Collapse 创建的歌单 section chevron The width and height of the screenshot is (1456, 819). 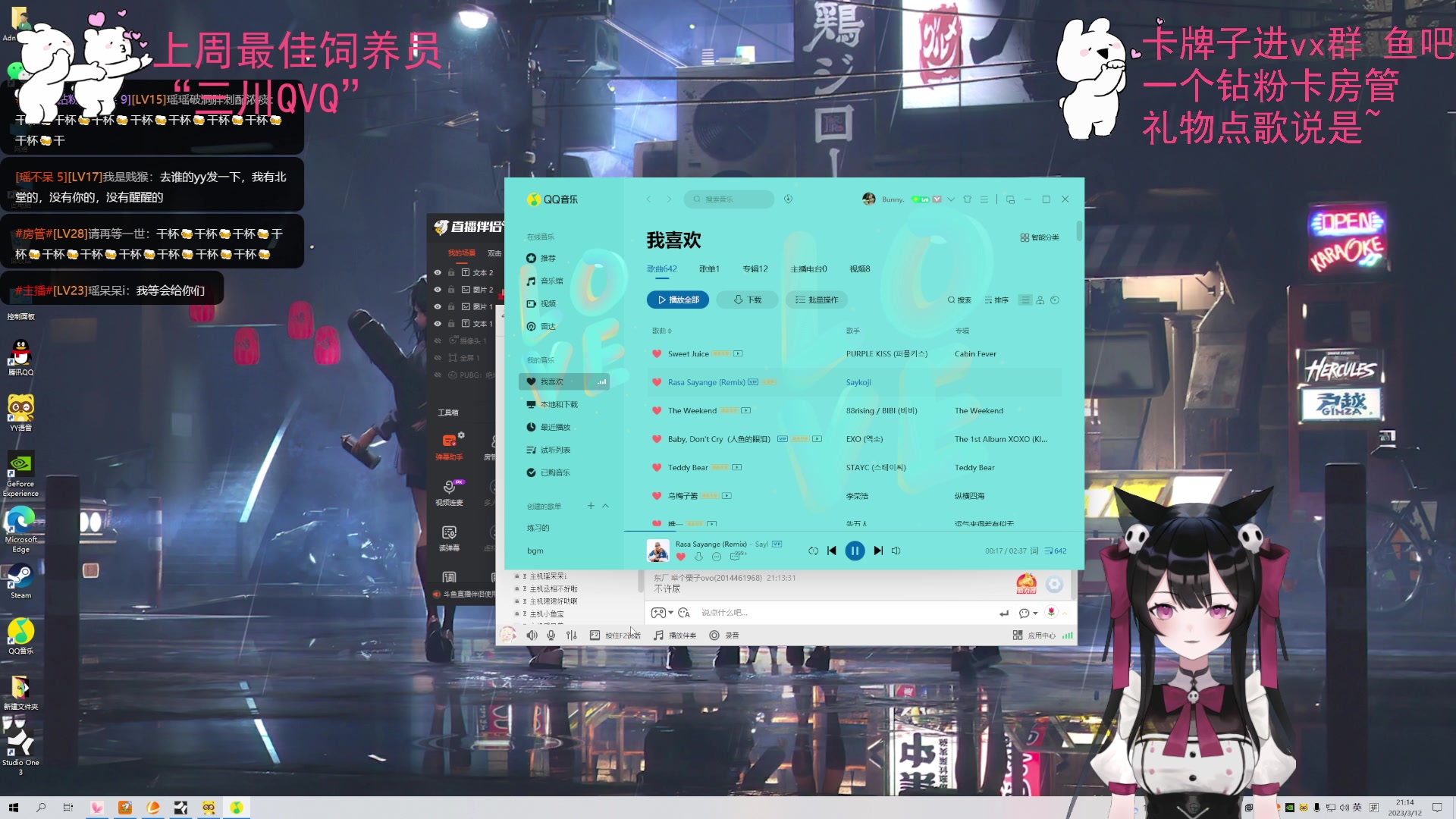click(x=605, y=506)
